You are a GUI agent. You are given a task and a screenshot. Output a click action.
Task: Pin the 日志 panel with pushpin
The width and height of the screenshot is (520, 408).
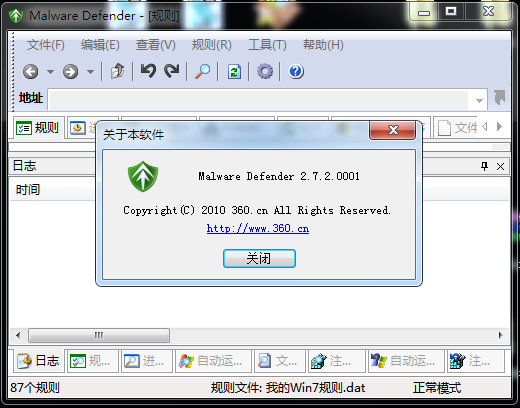pos(484,166)
